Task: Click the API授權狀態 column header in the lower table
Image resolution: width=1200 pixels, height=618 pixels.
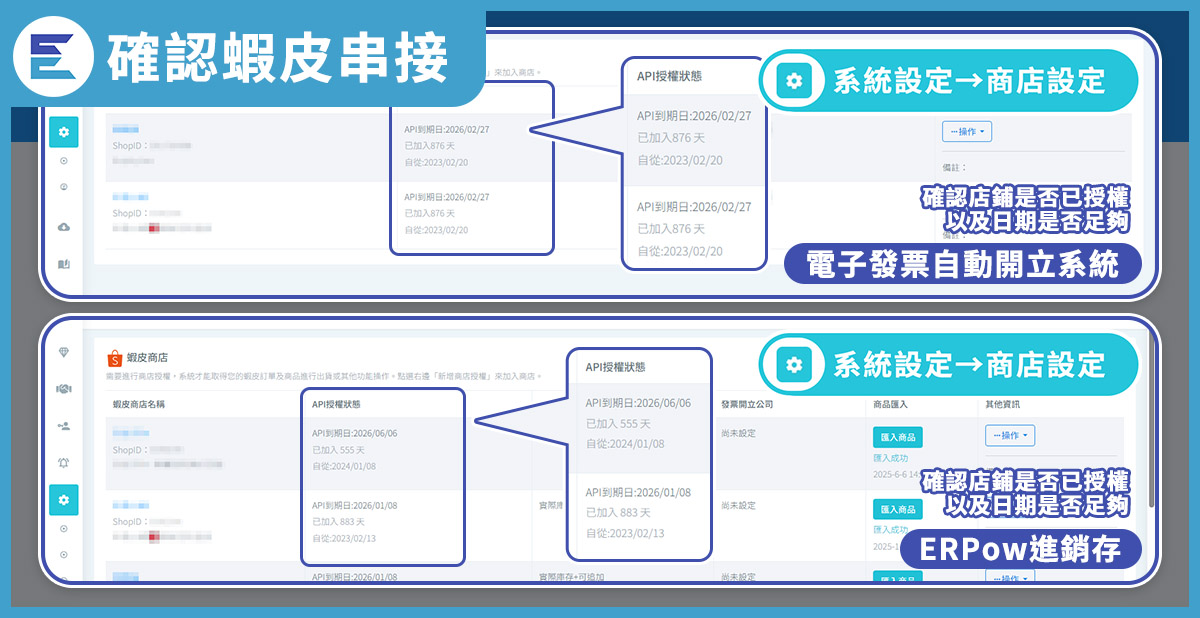Action: pyautogui.click(x=336, y=405)
